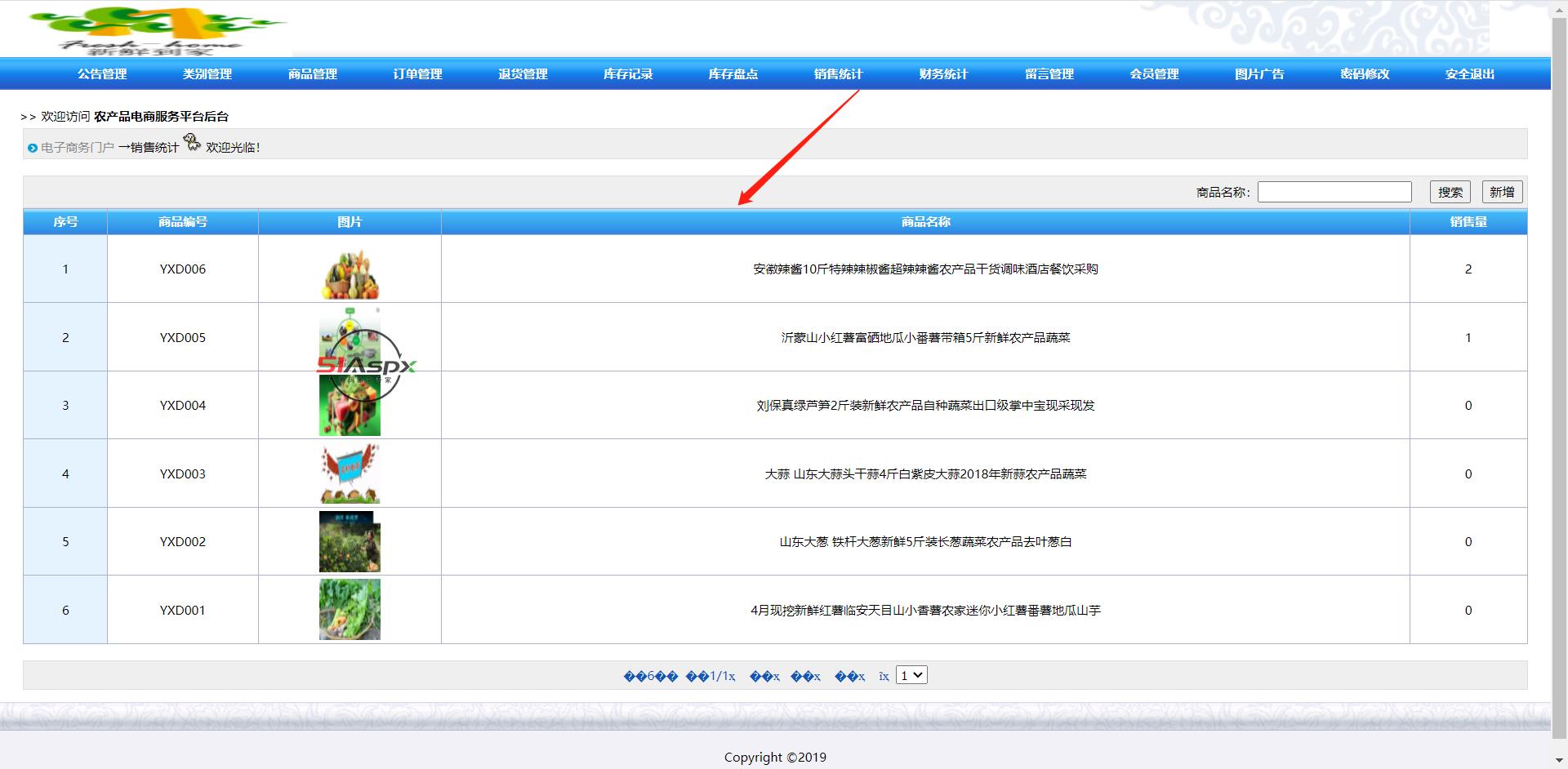The height and width of the screenshot is (769, 1568).
Task: Open the 商品管理 menu
Action: pyautogui.click(x=313, y=74)
